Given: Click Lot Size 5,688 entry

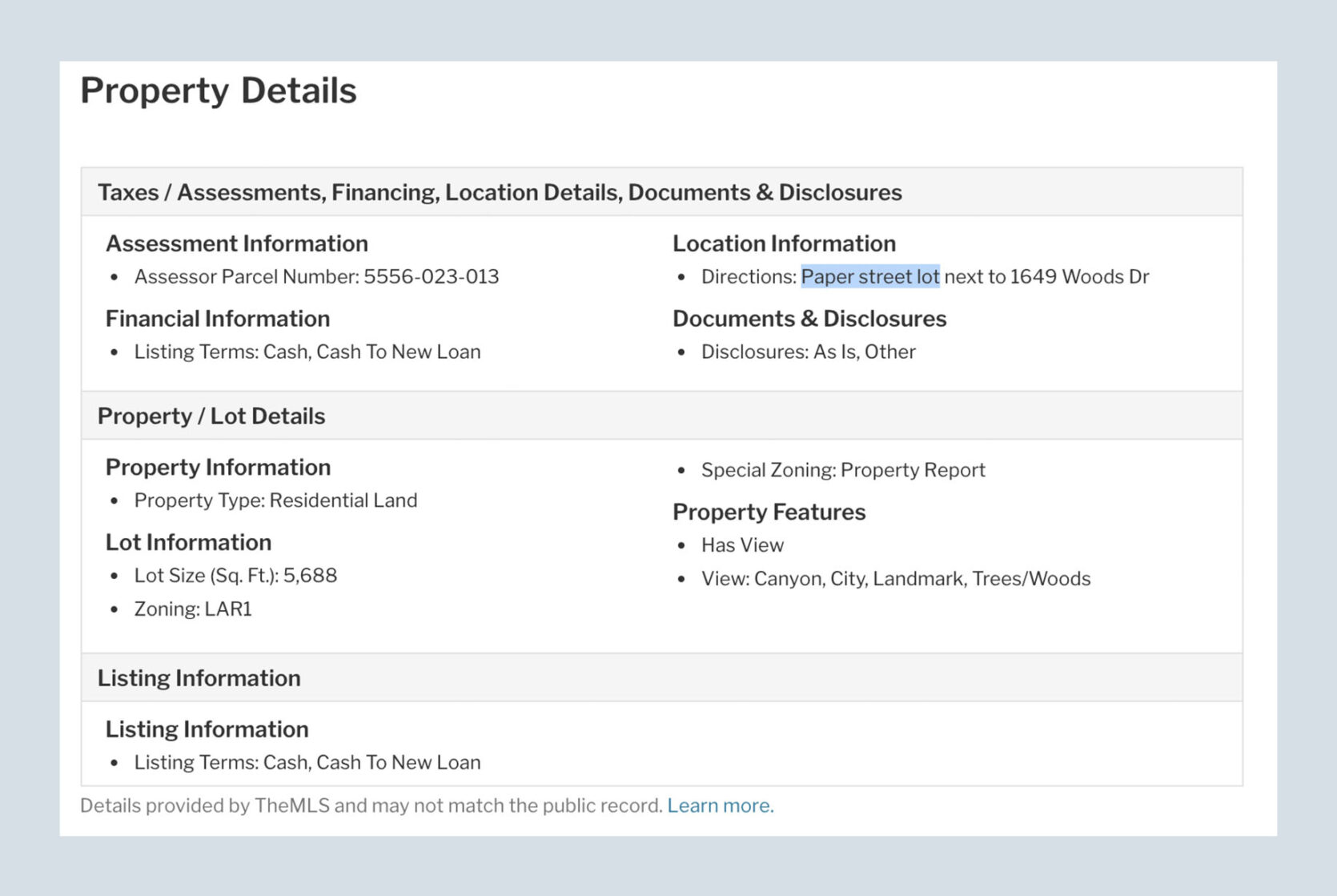Looking at the screenshot, I should click(x=235, y=576).
